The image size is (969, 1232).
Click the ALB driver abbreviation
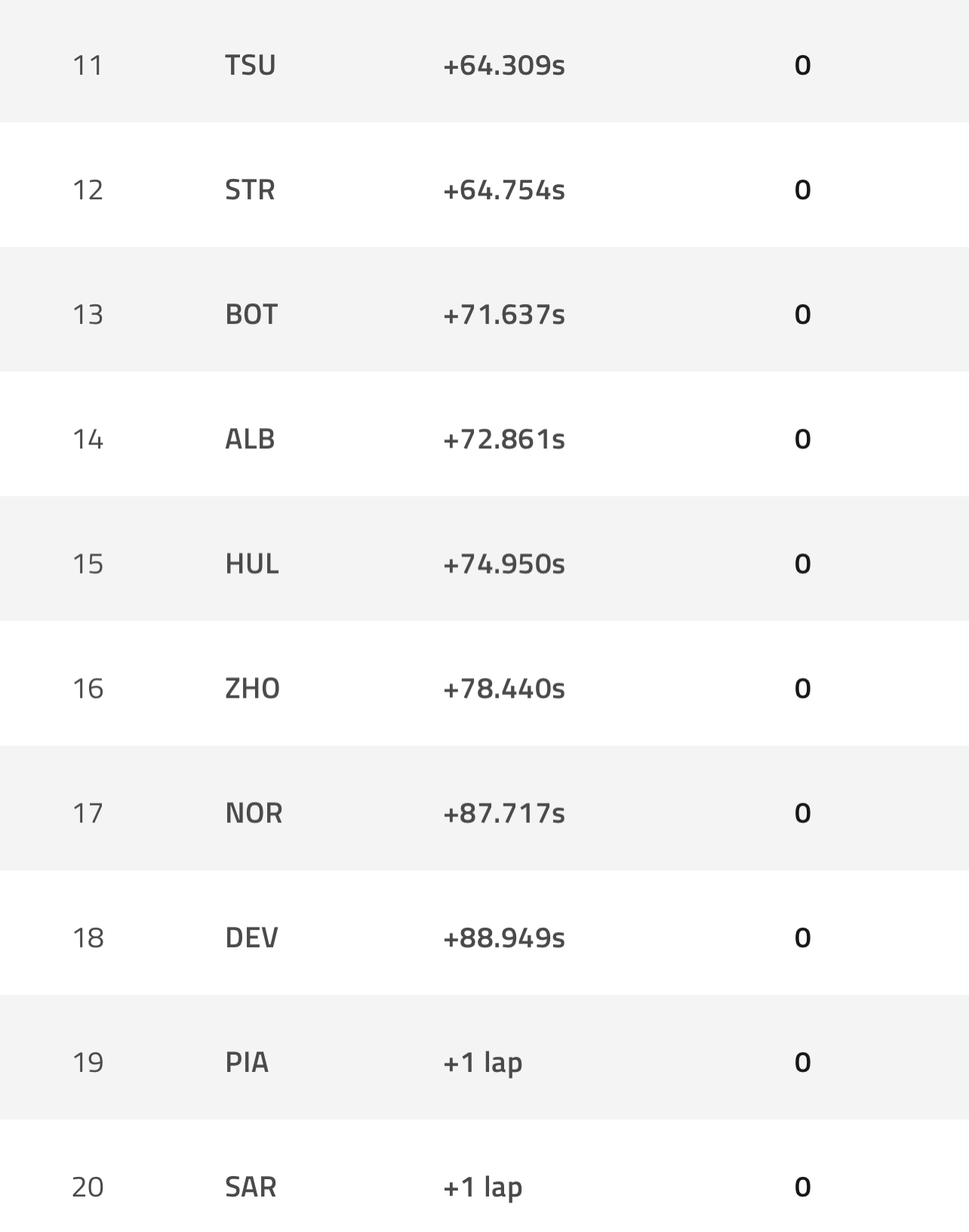(250, 439)
